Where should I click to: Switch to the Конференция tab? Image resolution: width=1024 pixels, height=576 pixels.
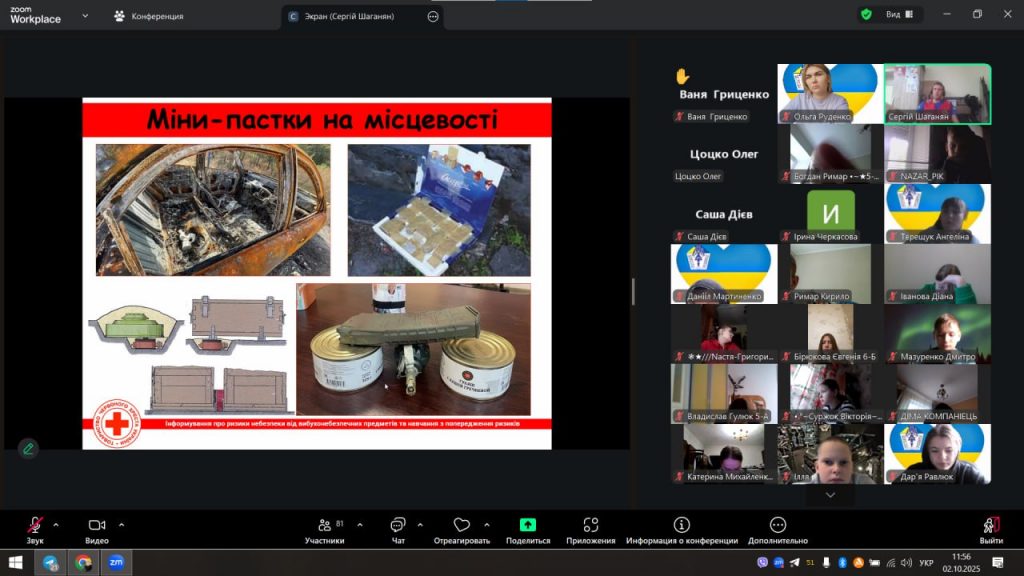(x=148, y=16)
